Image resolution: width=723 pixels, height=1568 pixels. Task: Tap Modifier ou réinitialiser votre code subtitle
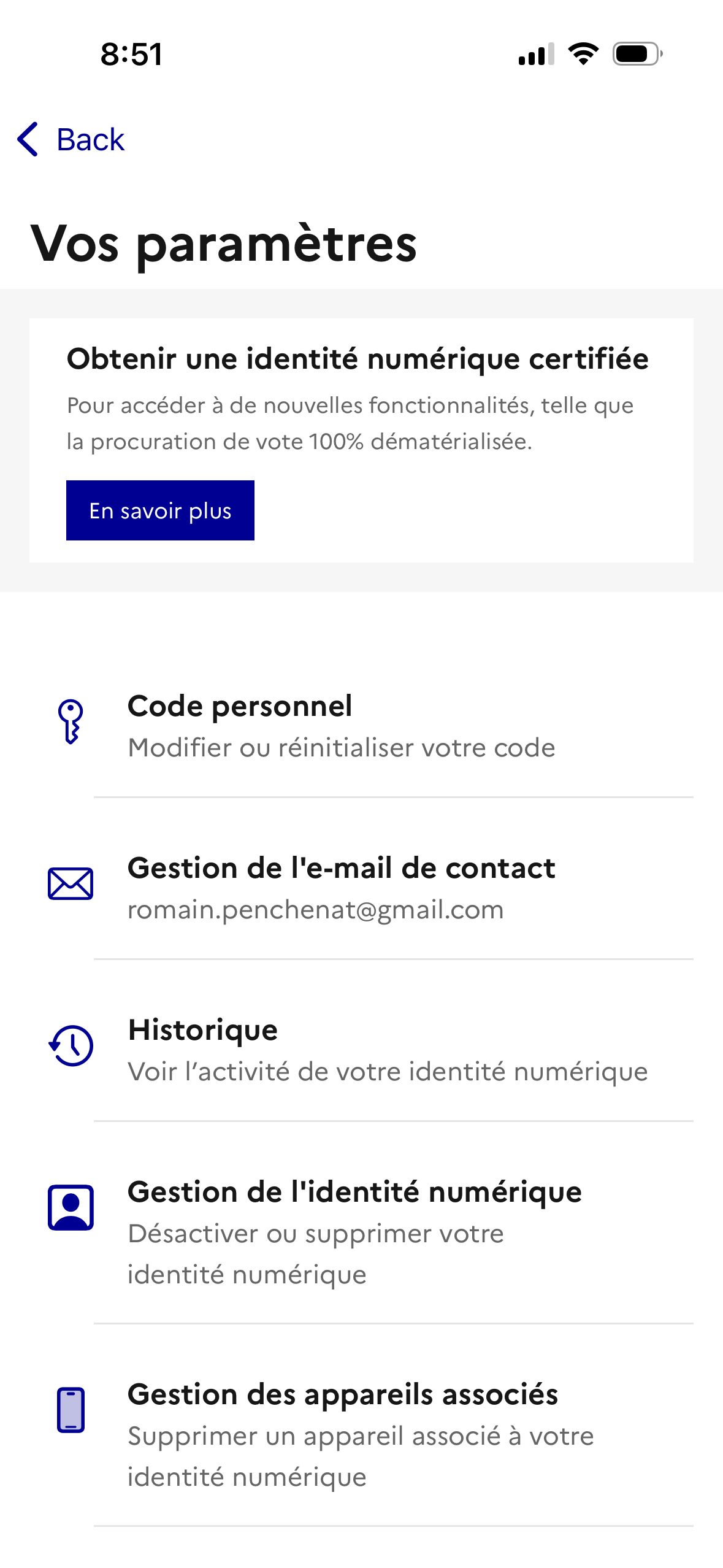tap(341, 748)
